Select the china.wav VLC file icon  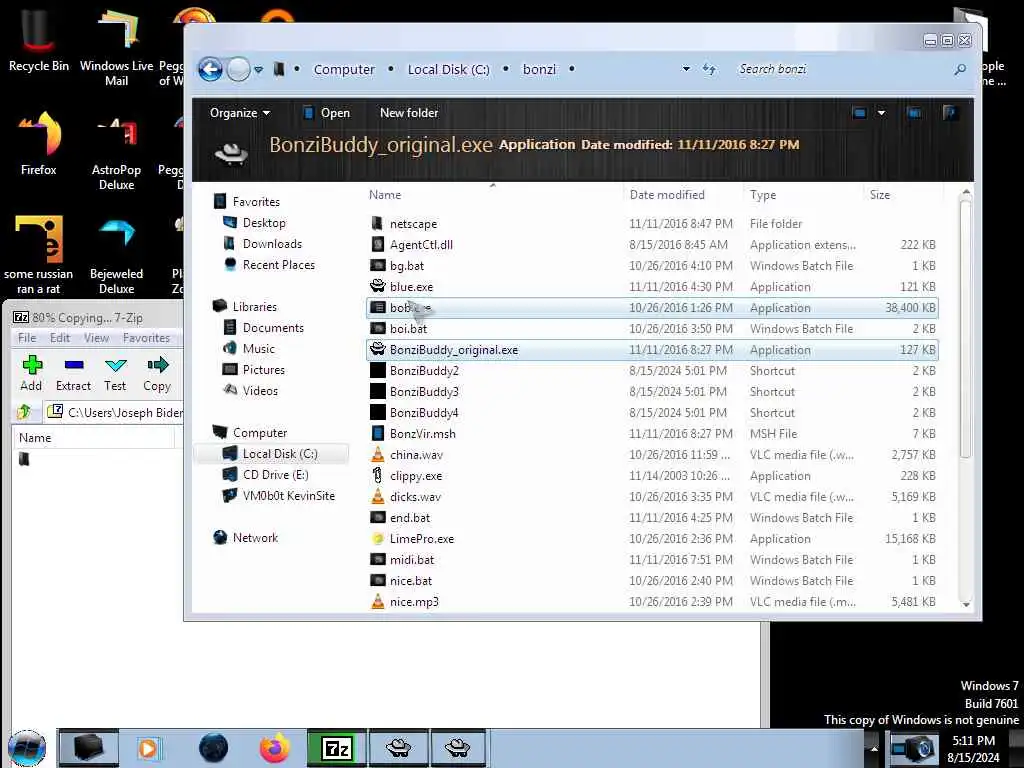[377, 454]
